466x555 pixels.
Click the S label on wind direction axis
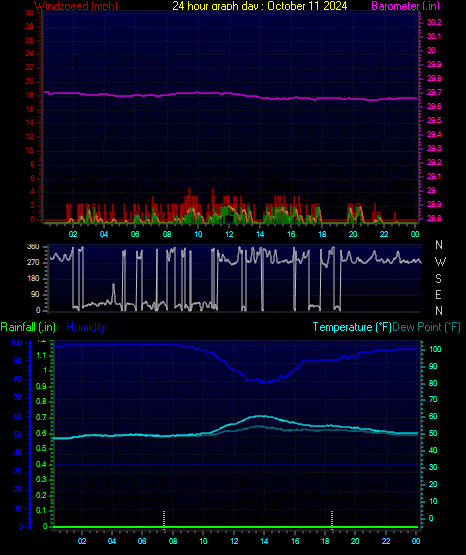pos(438,279)
